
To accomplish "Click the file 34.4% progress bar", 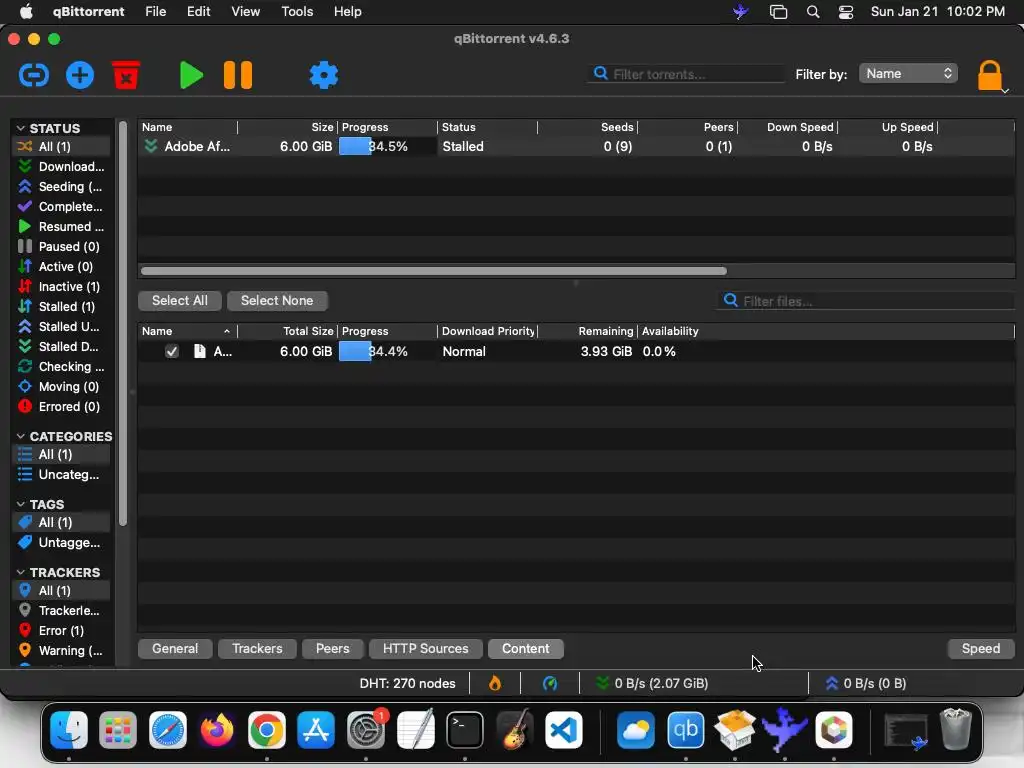I will [x=387, y=351].
